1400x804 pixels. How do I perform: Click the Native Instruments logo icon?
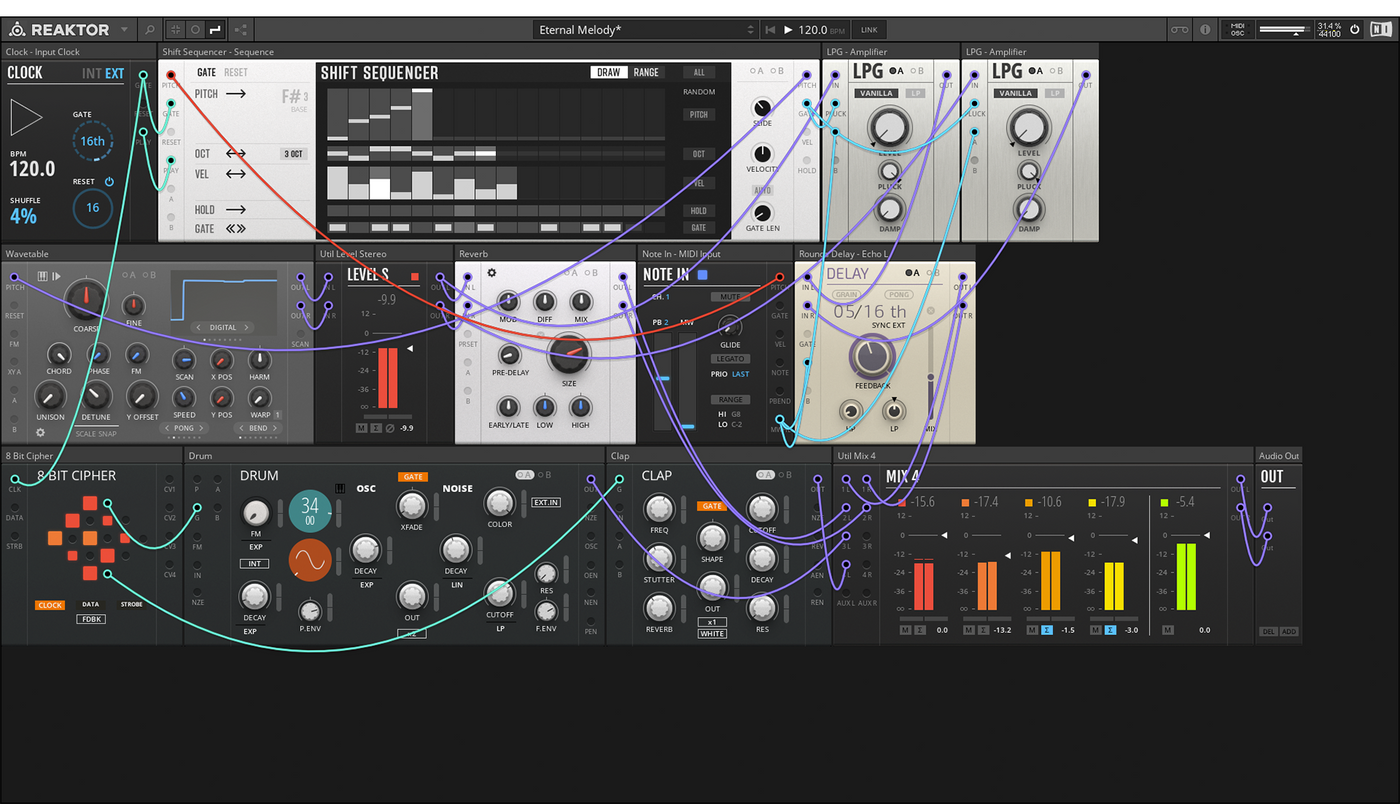(x=1381, y=30)
